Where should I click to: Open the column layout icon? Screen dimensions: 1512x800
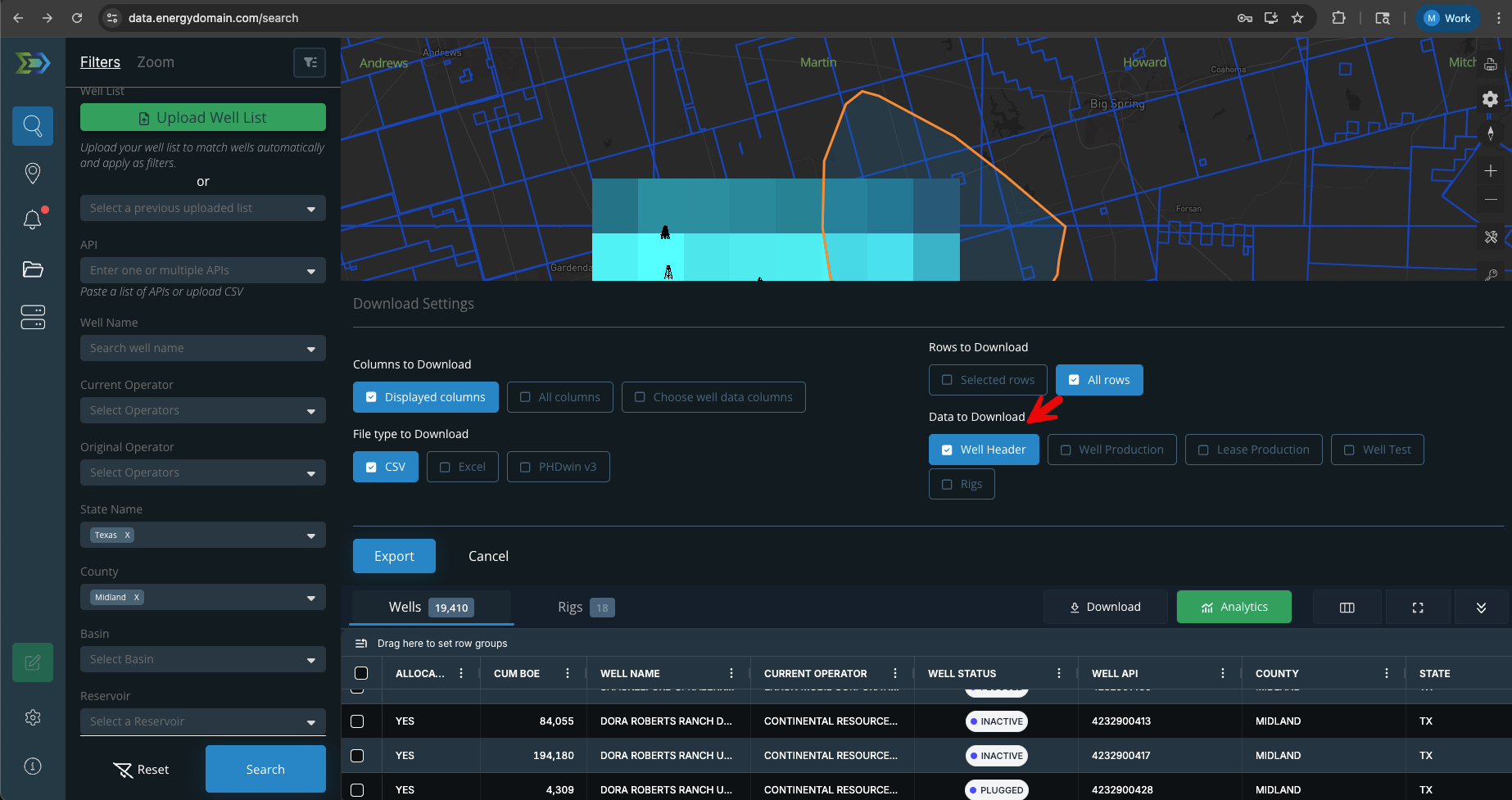pos(1347,608)
